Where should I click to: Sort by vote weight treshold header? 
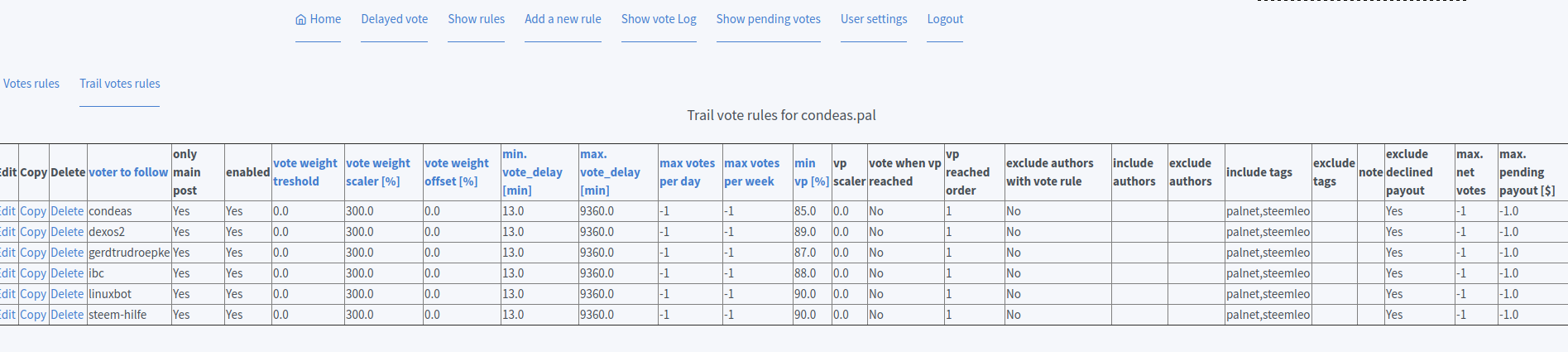(x=304, y=172)
